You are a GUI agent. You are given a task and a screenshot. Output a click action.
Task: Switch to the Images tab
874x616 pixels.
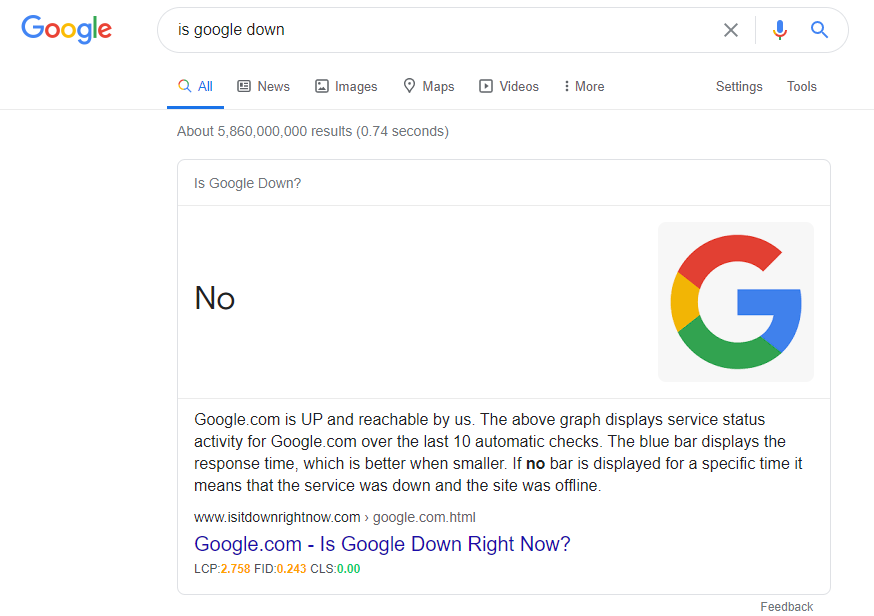click(x=346, y=86)
